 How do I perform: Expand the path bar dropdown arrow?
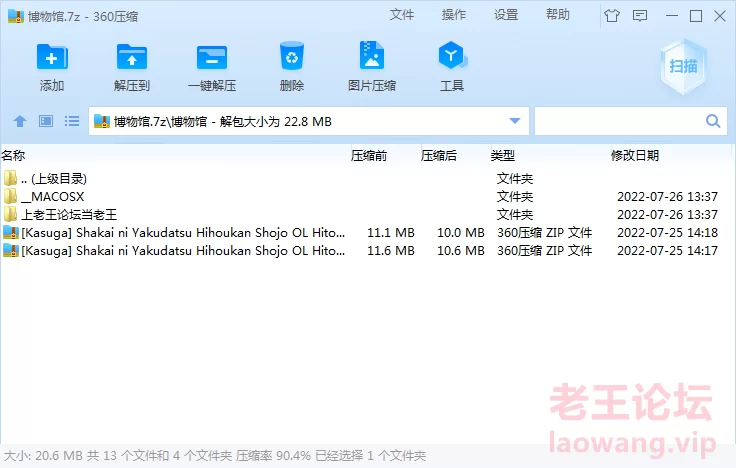coord(514,121)
